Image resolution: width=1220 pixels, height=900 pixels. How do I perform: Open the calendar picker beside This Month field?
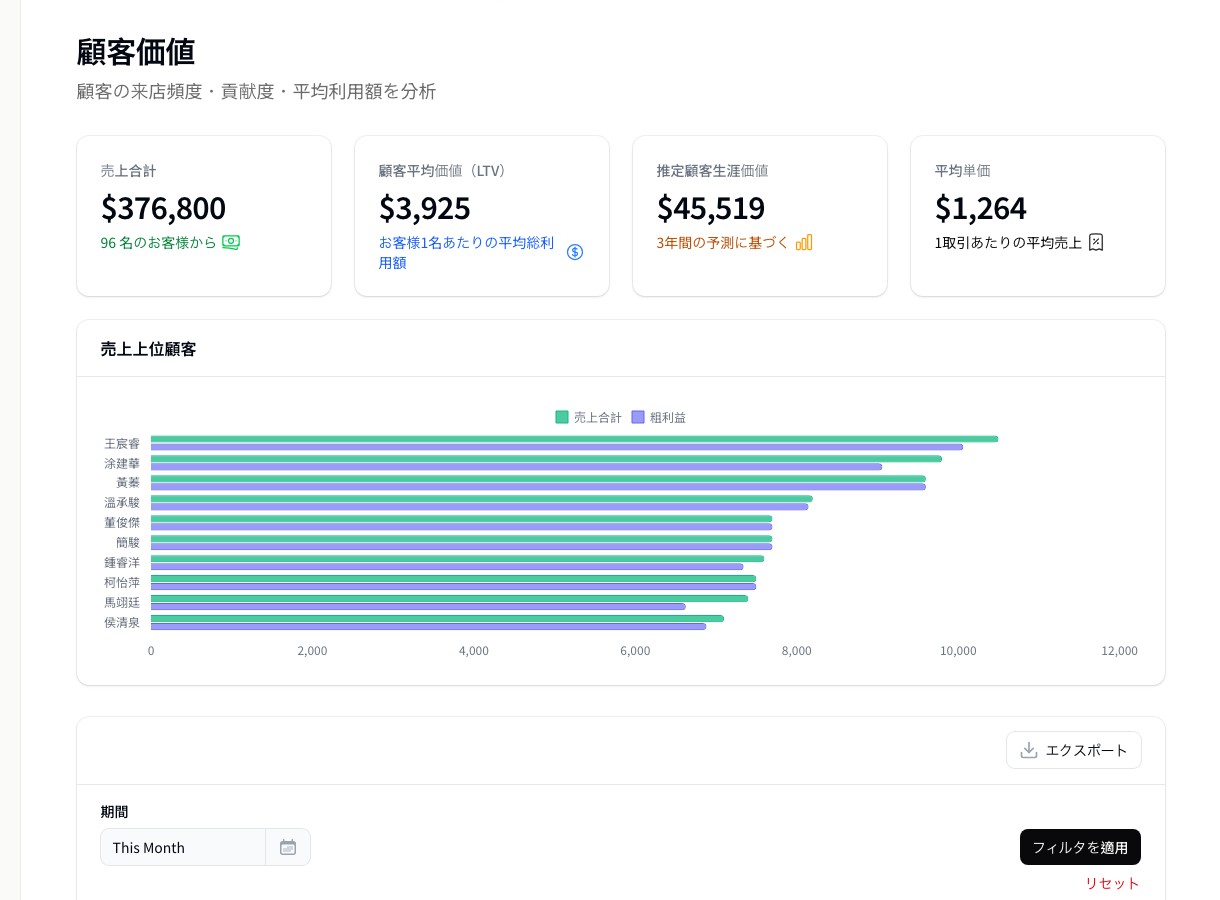click(288, 847)
